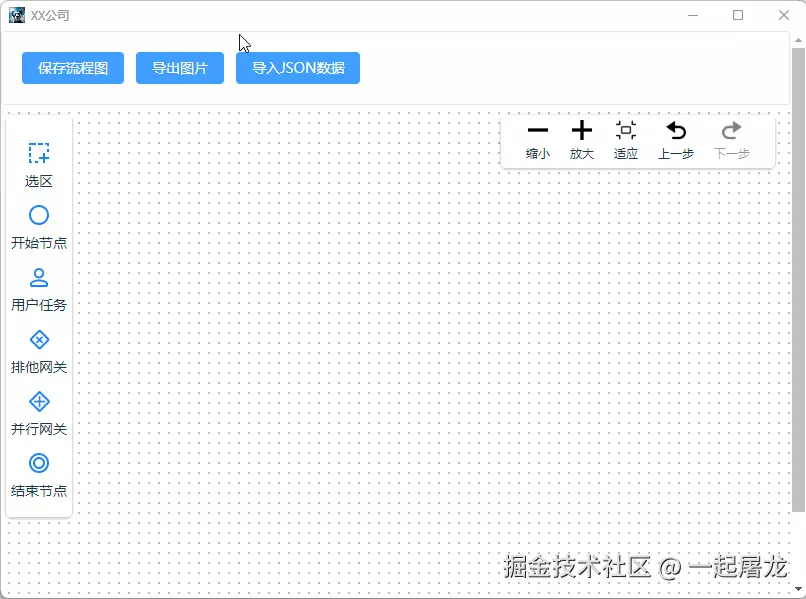Image resolution: width=806 pixels, height=599 pixels.
Task: Click the application logo in the title bar
Action: [x=16, y=15]
